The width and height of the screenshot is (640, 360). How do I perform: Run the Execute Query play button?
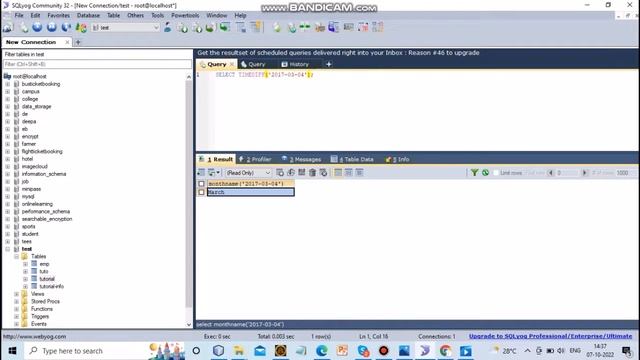37,27
